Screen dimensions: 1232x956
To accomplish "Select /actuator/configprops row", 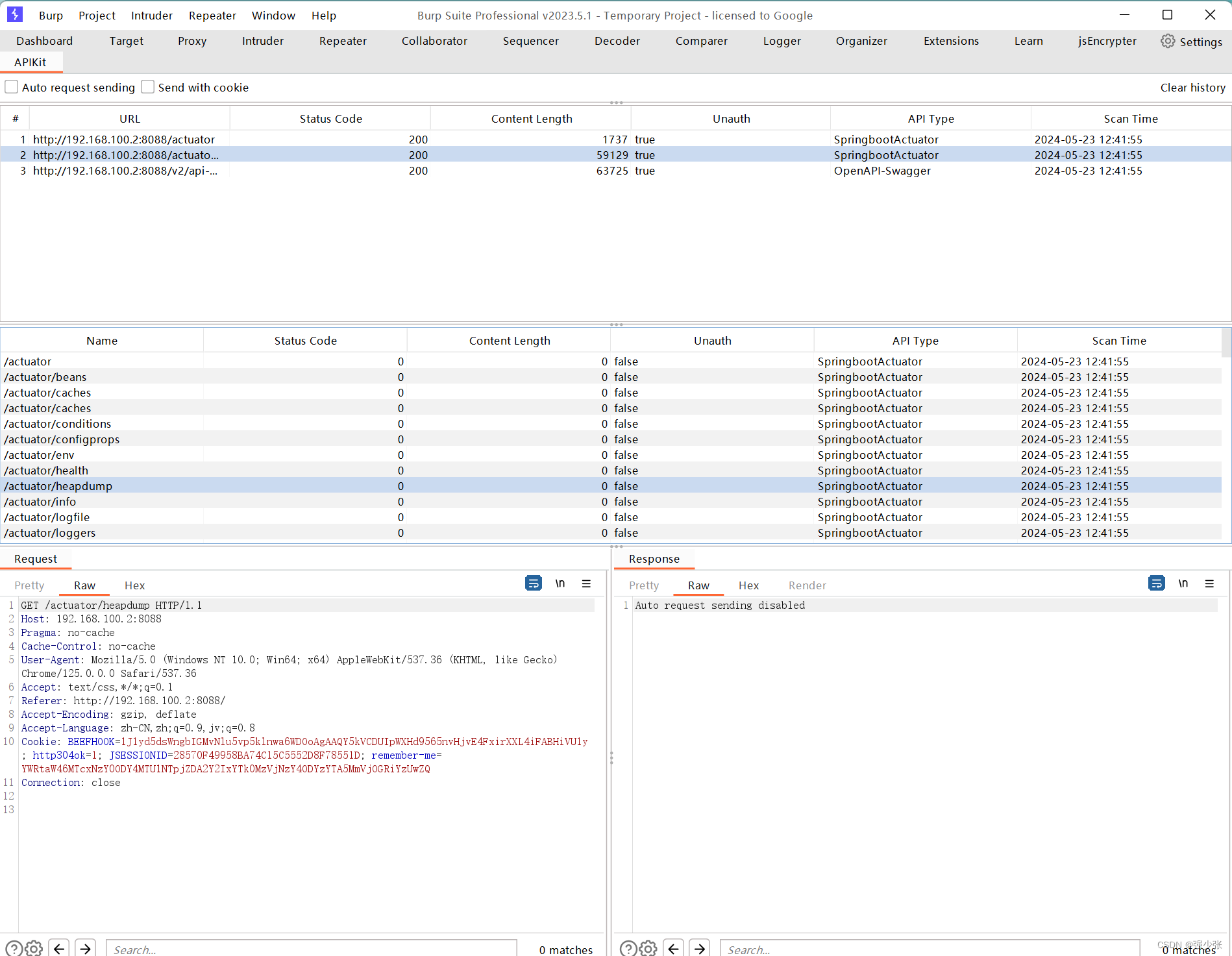I will [x=611, y=439].
